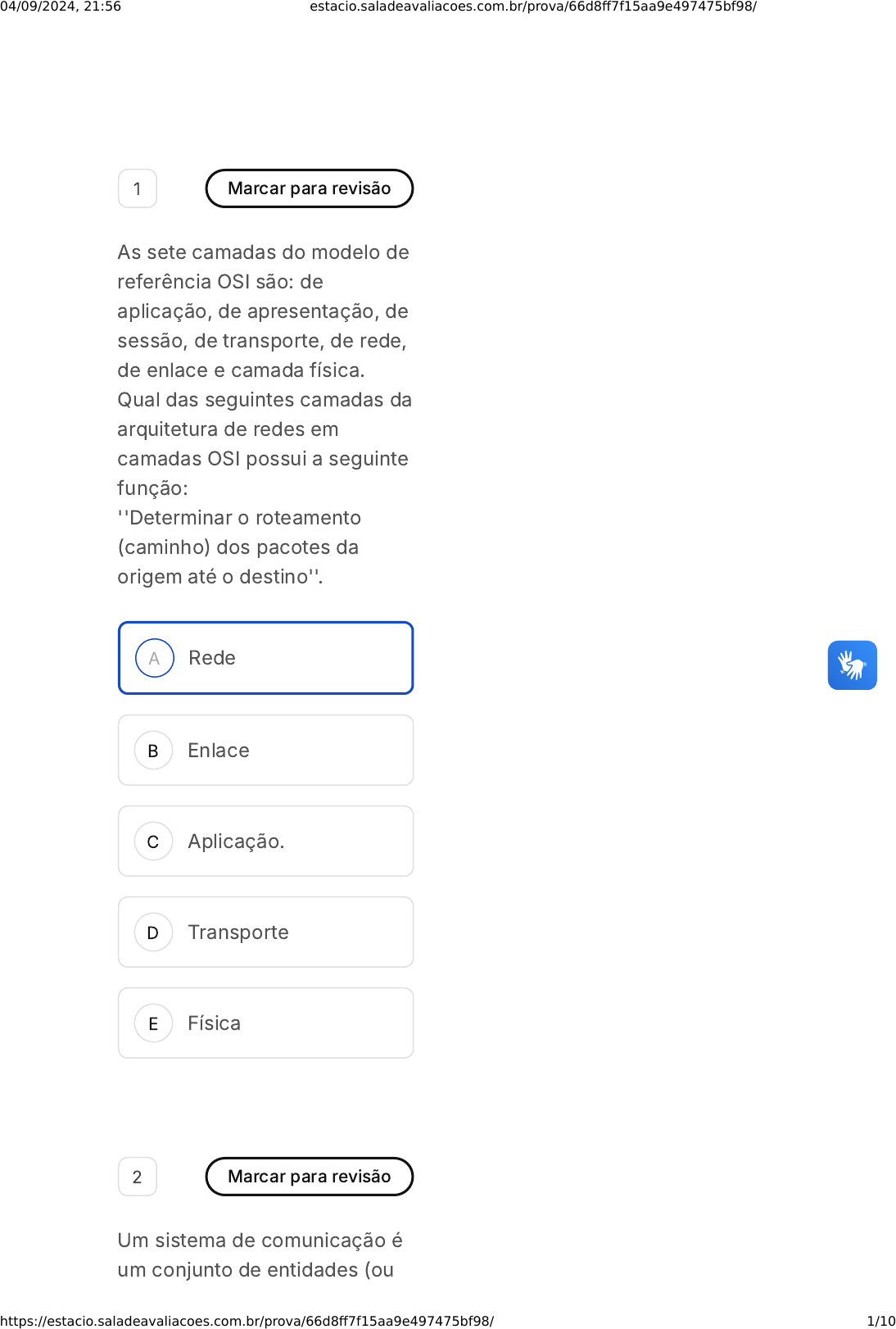
Task: Choose the Aplicação answer option card
Action: [x=266, y=841]
